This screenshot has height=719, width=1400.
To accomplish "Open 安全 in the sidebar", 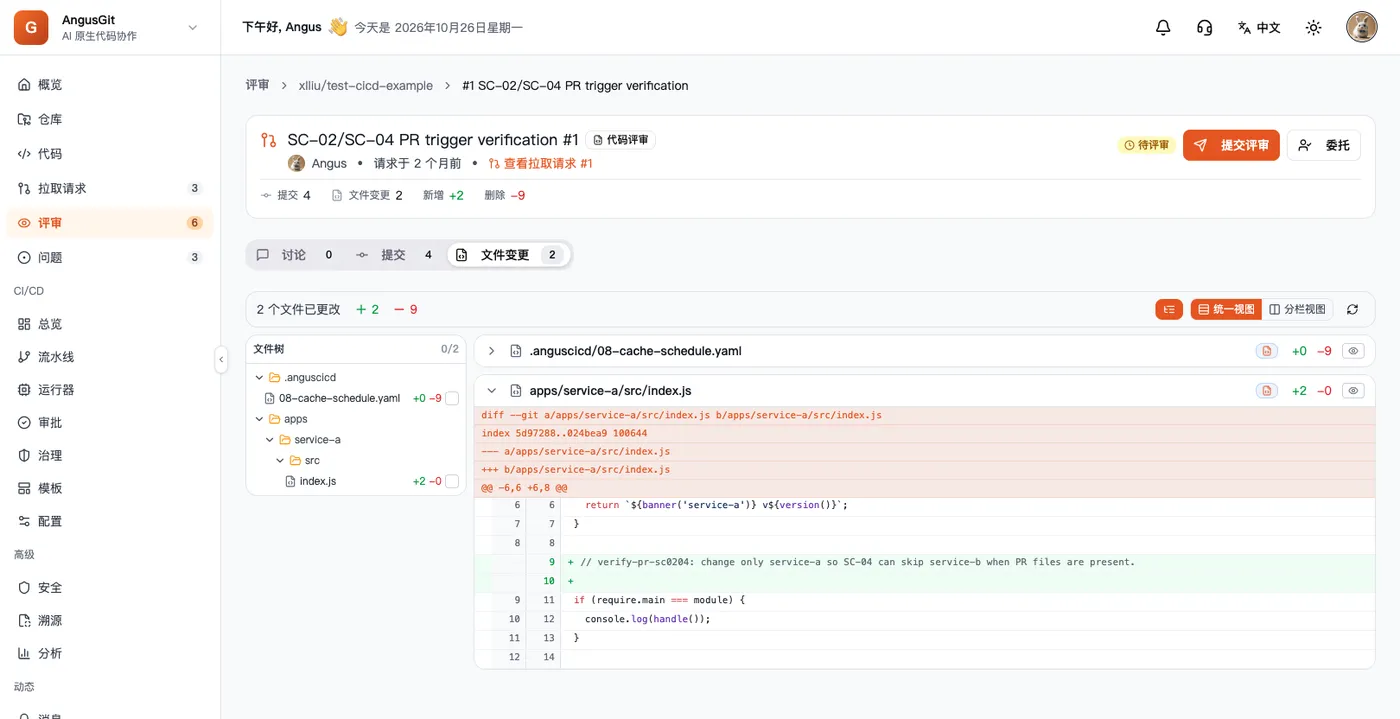I will [110, 588].
